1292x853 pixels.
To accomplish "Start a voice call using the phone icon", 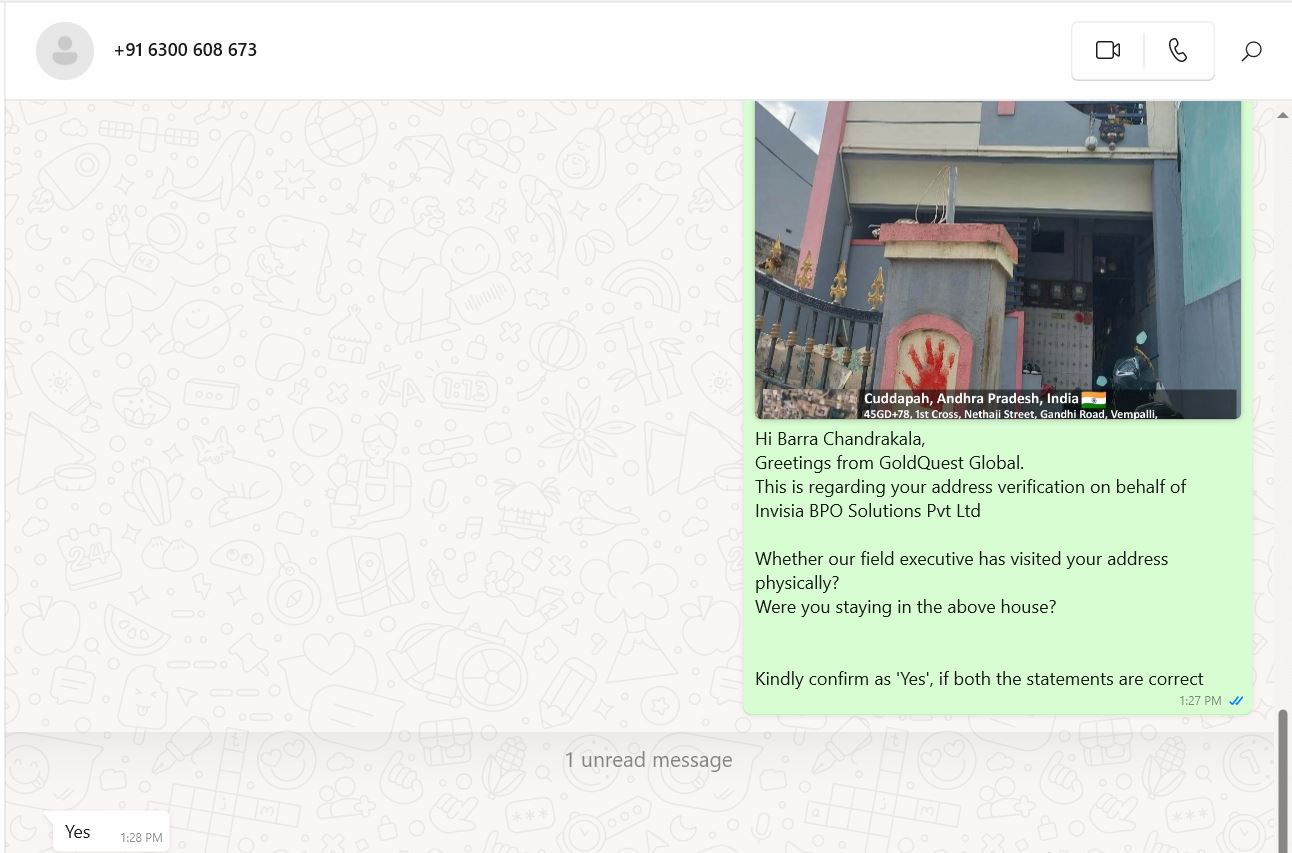I will click(x=1178, y=50).
